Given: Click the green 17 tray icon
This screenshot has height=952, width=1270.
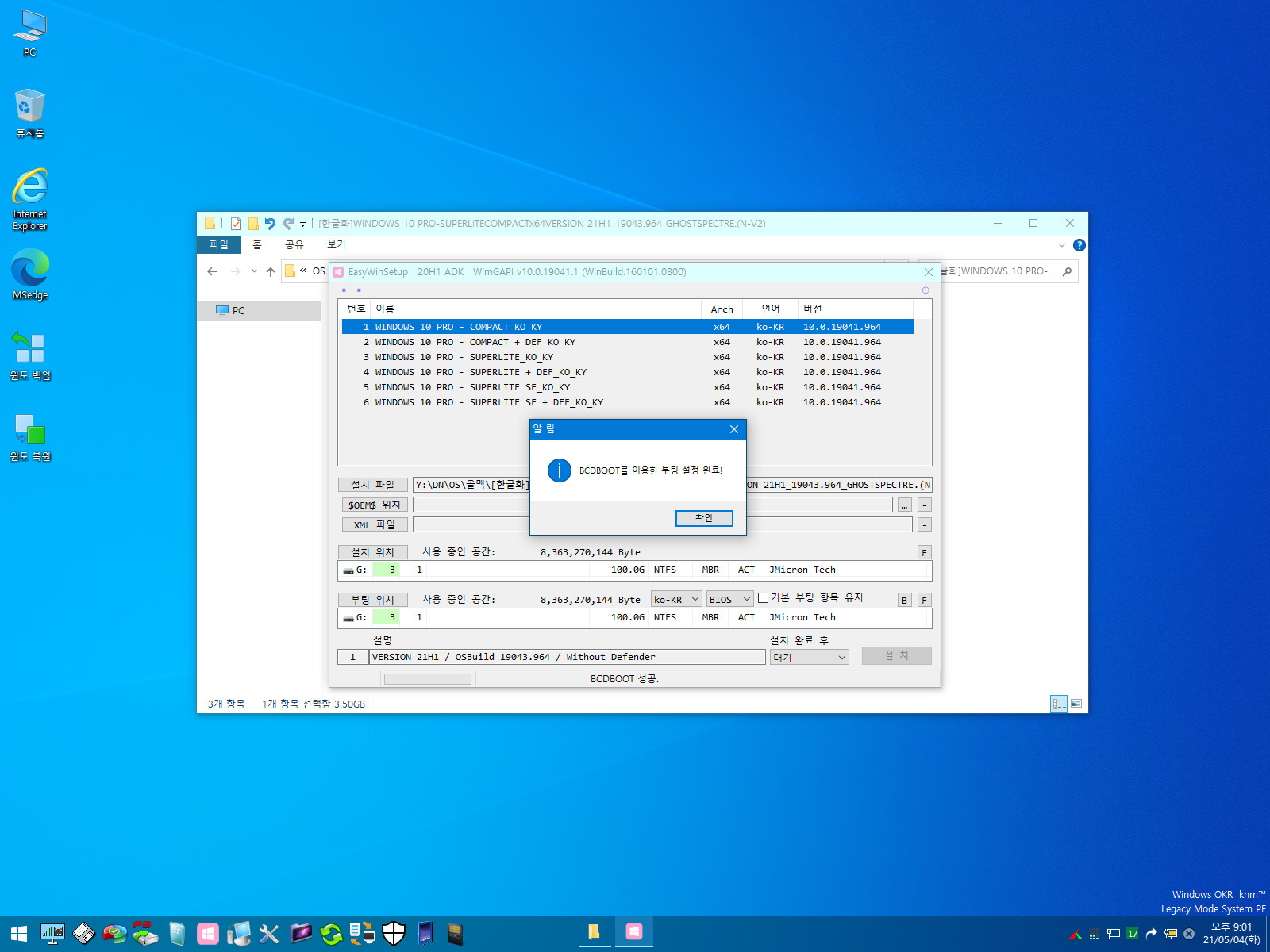Looking at the screenshot, I should click(x=1133, y=934).
